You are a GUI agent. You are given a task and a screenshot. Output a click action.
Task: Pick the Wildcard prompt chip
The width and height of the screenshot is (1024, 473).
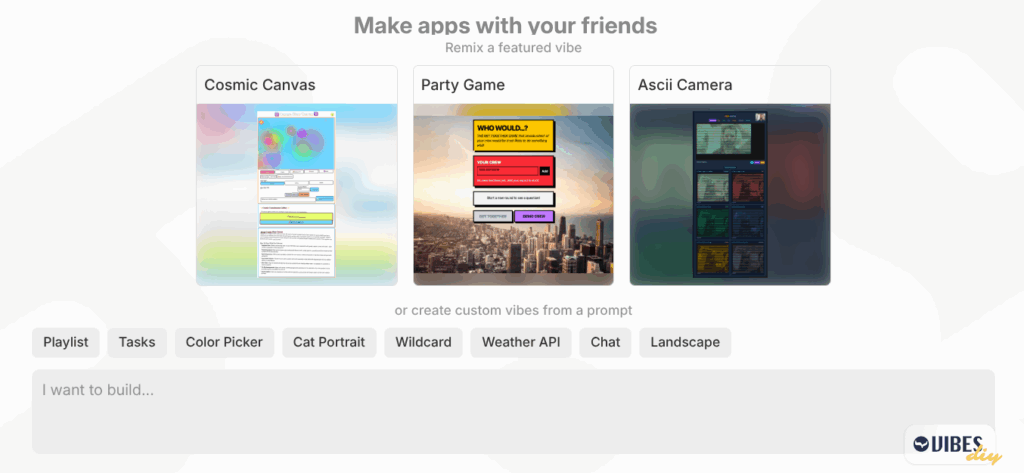[x=423, y=342]
